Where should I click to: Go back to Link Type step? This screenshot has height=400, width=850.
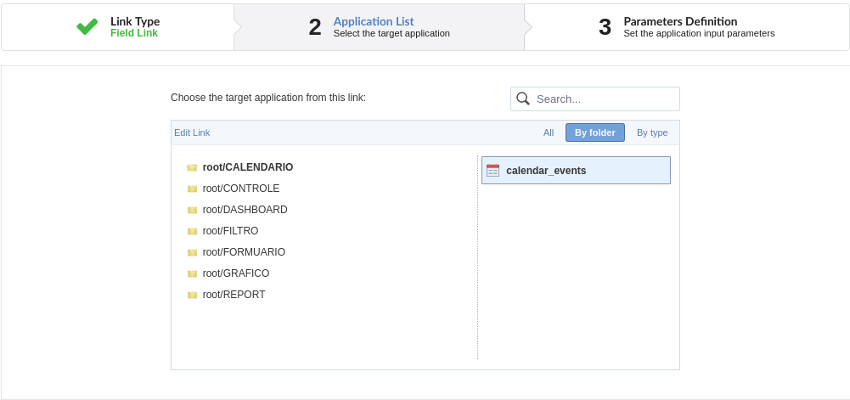[118, 27]
